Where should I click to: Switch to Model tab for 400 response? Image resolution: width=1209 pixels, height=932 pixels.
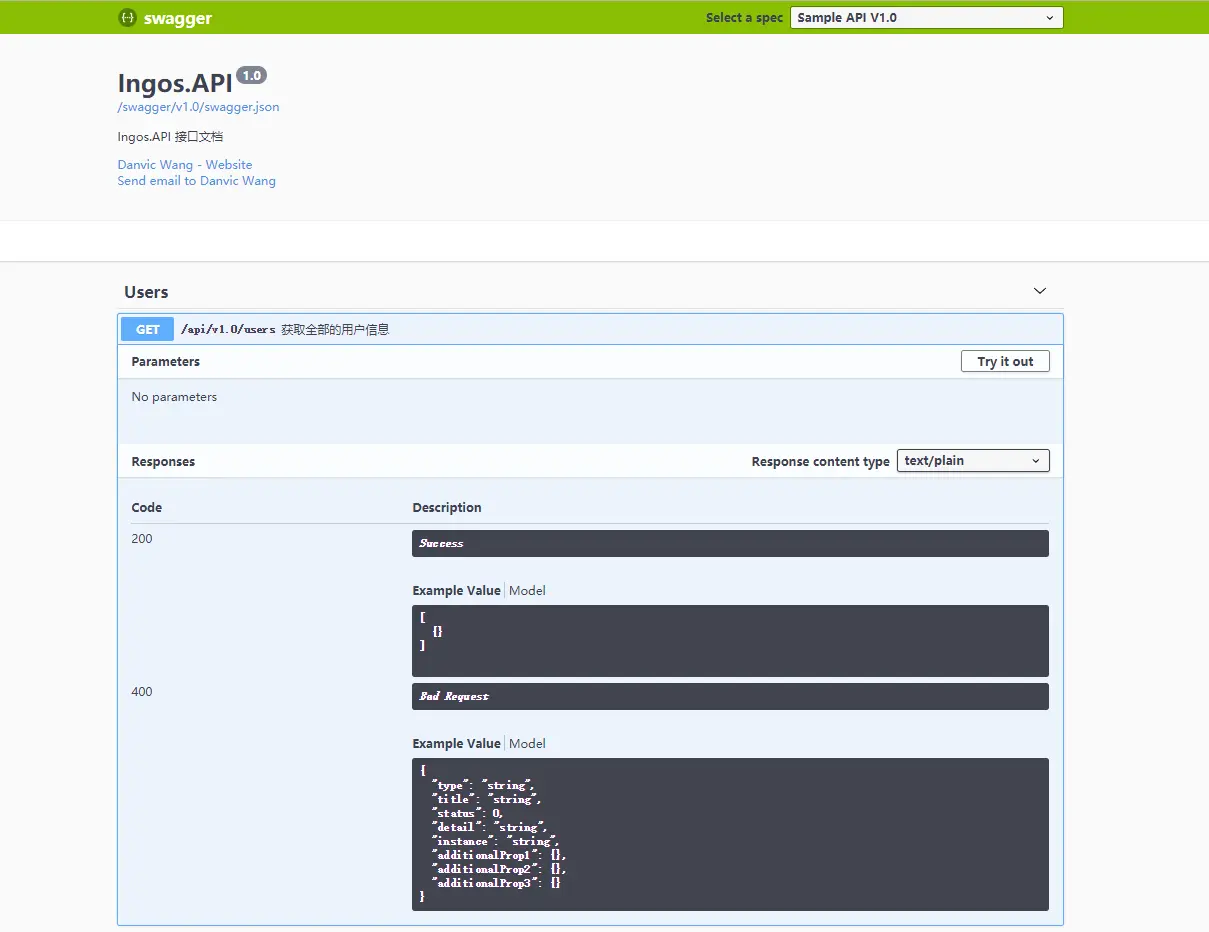click(527, 744)
